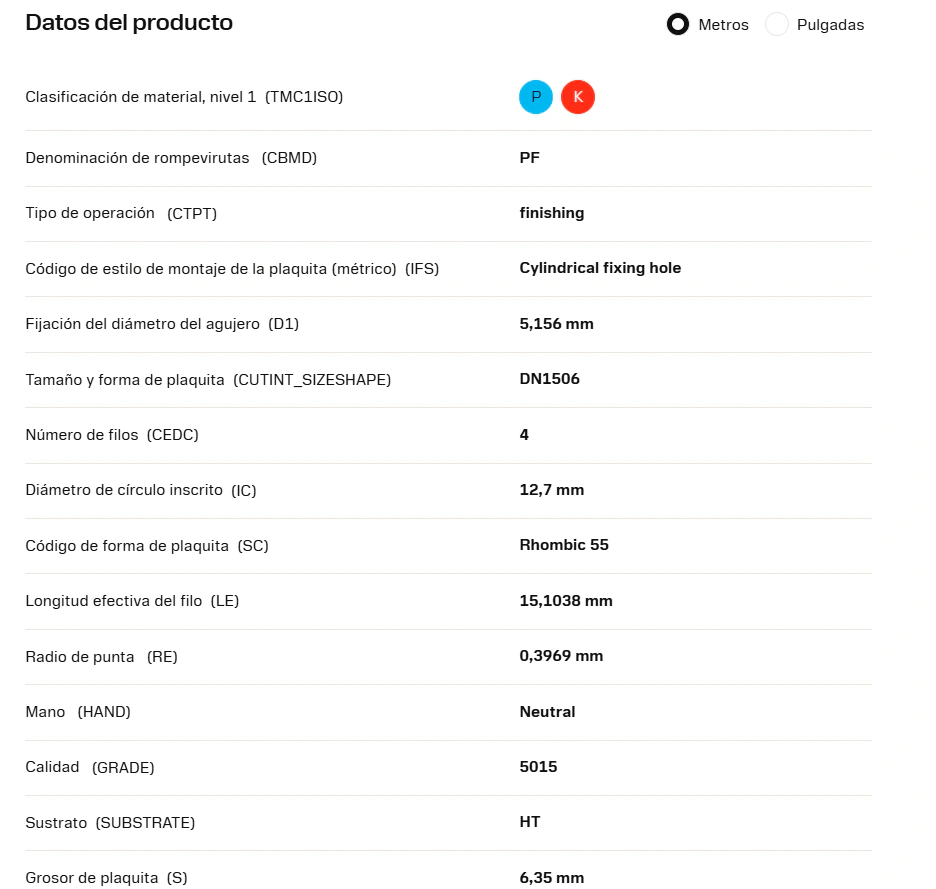Click the Neutral hand value
Image resolution: width=936 pixels, height=889 pixels.
[547, 712]
